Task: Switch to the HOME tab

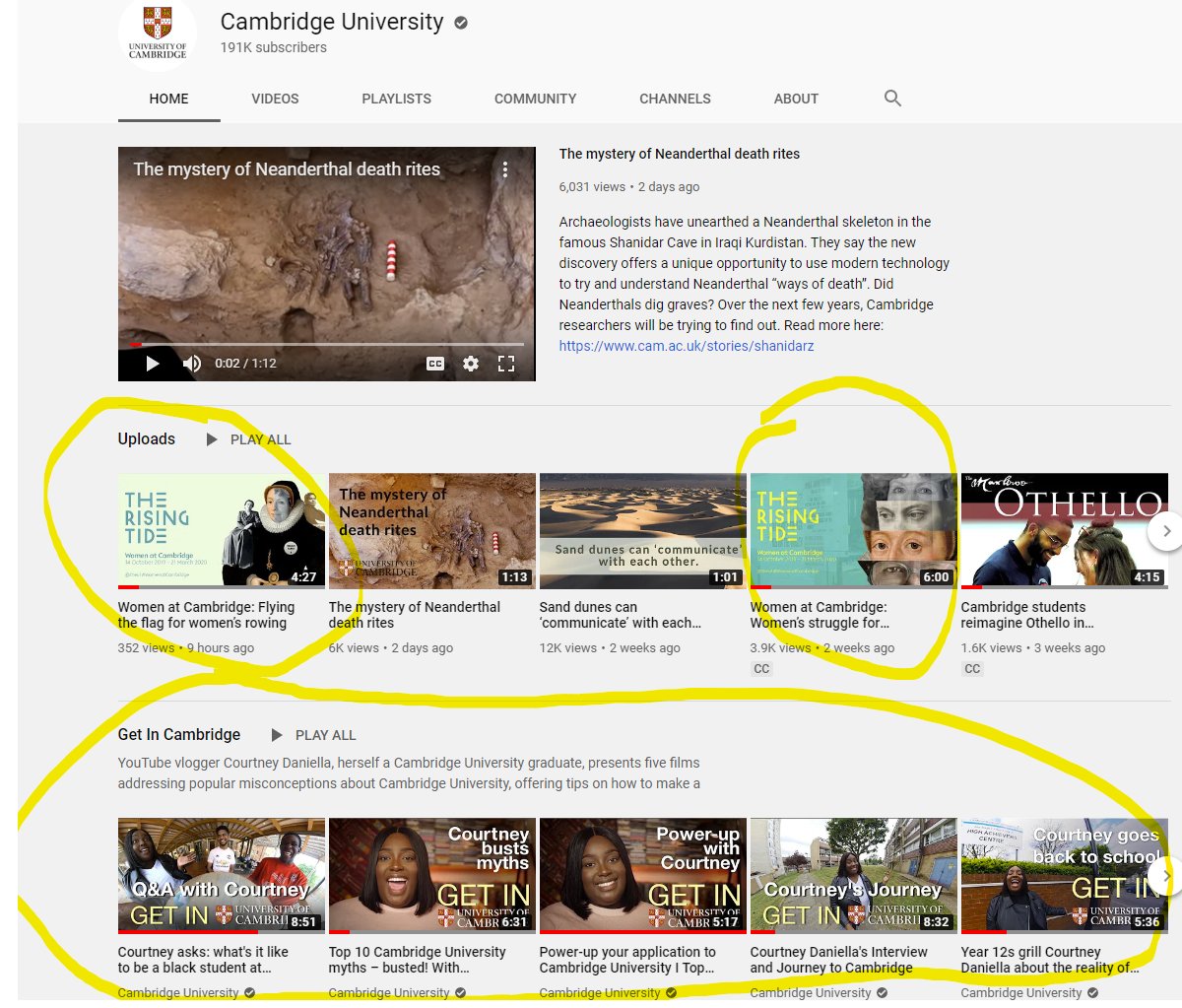Action: (x=169, y=99)
